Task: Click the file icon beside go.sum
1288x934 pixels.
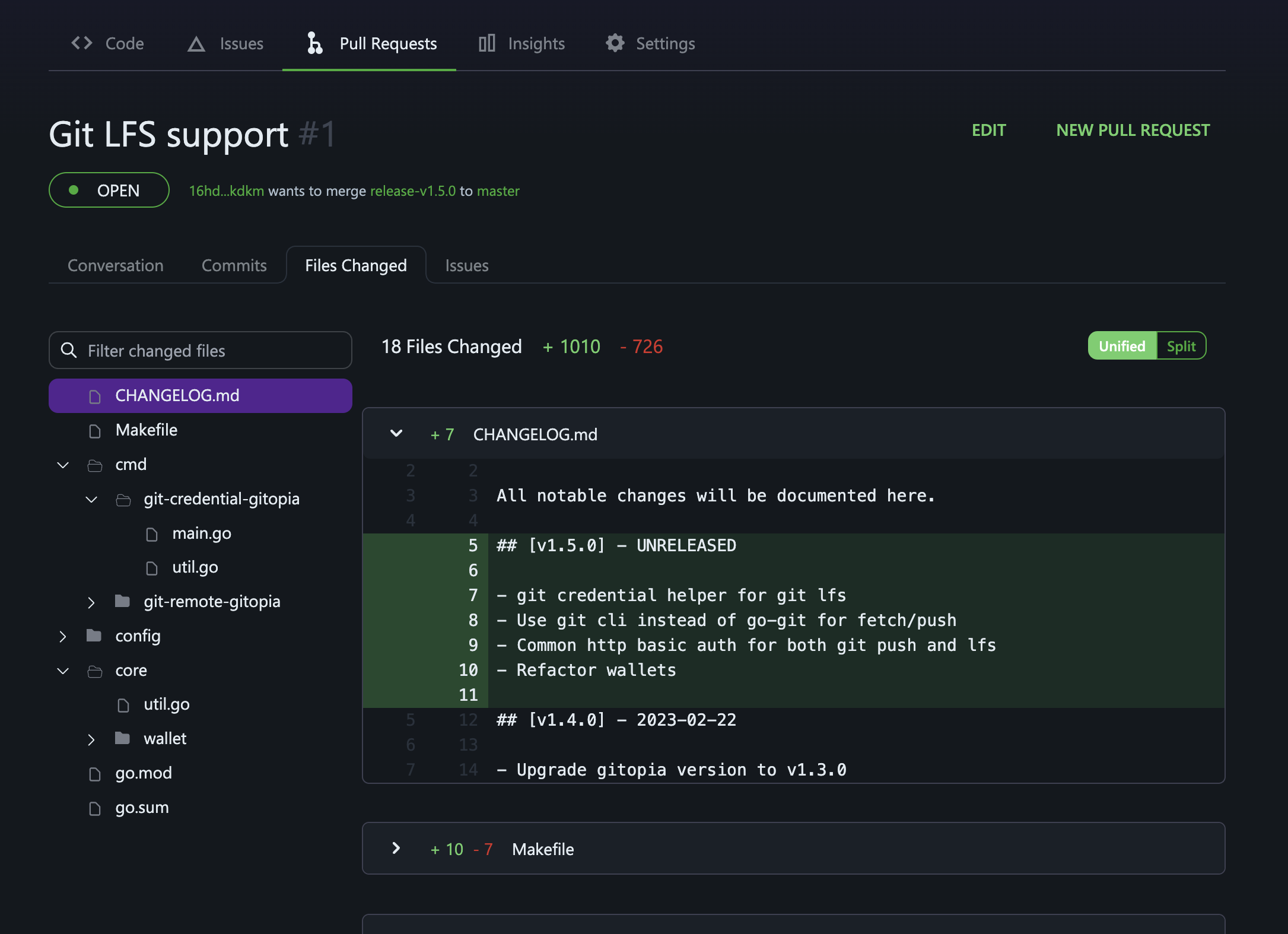Action: (95, 808)
